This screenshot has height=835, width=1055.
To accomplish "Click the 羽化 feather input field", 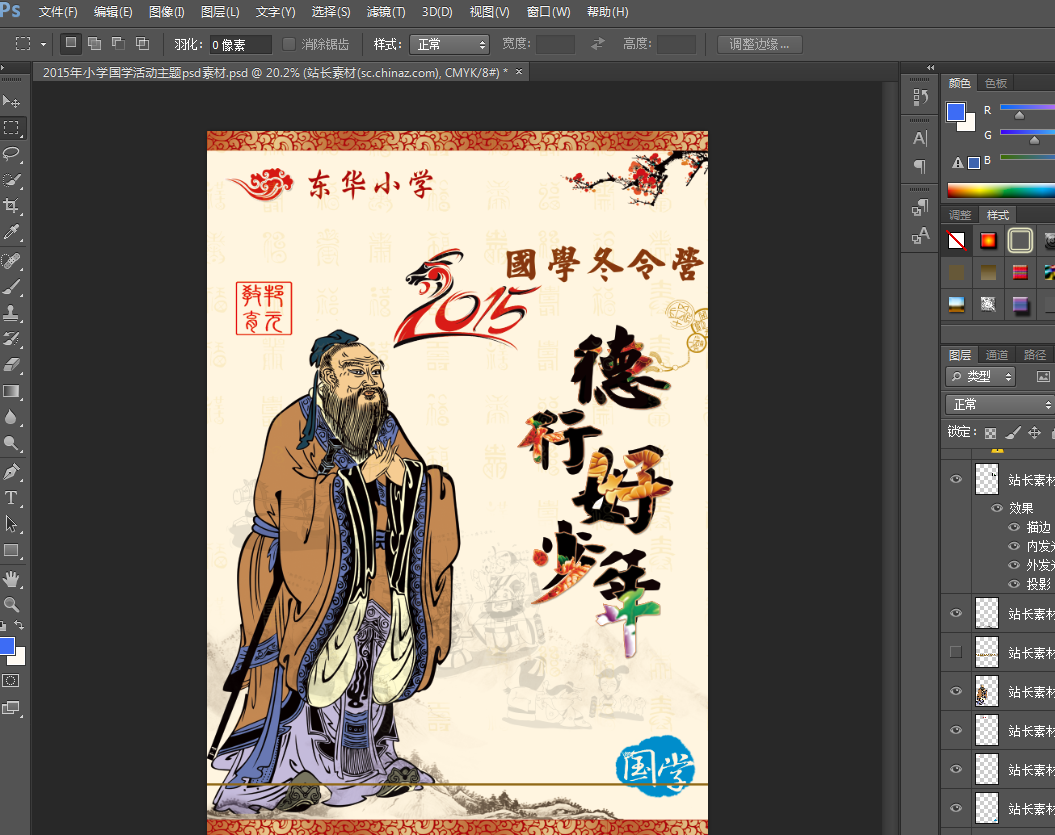I will tap(240, 45).
